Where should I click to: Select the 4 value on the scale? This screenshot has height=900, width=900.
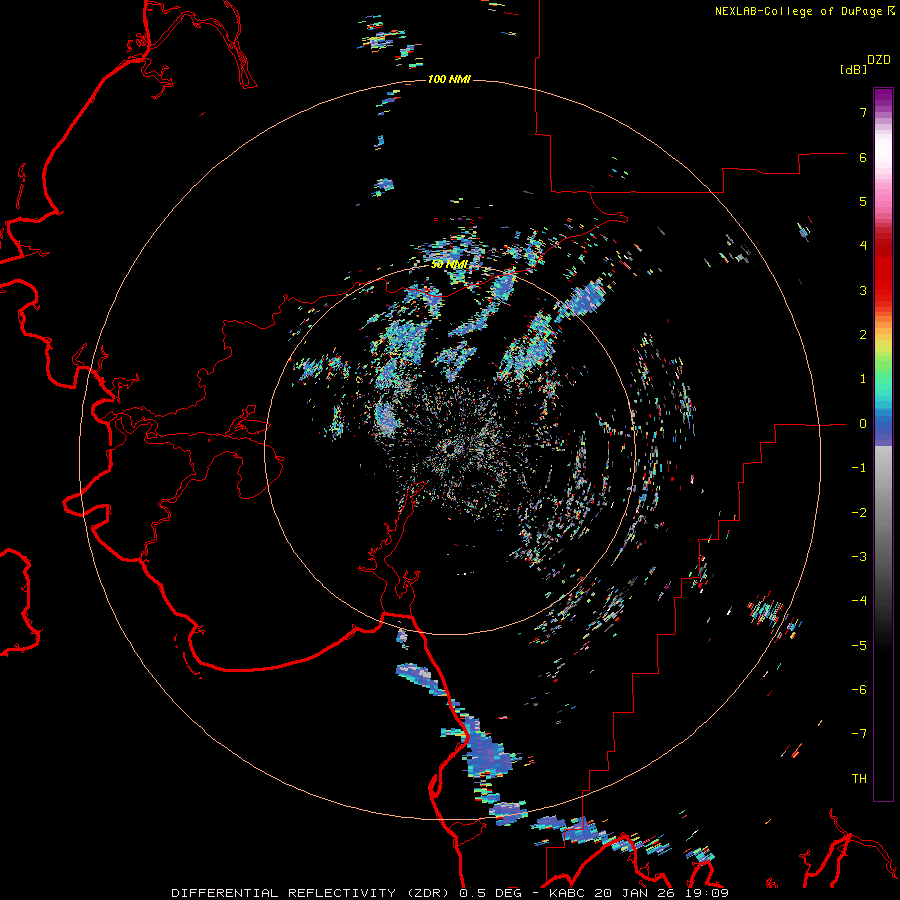(863, 246)
